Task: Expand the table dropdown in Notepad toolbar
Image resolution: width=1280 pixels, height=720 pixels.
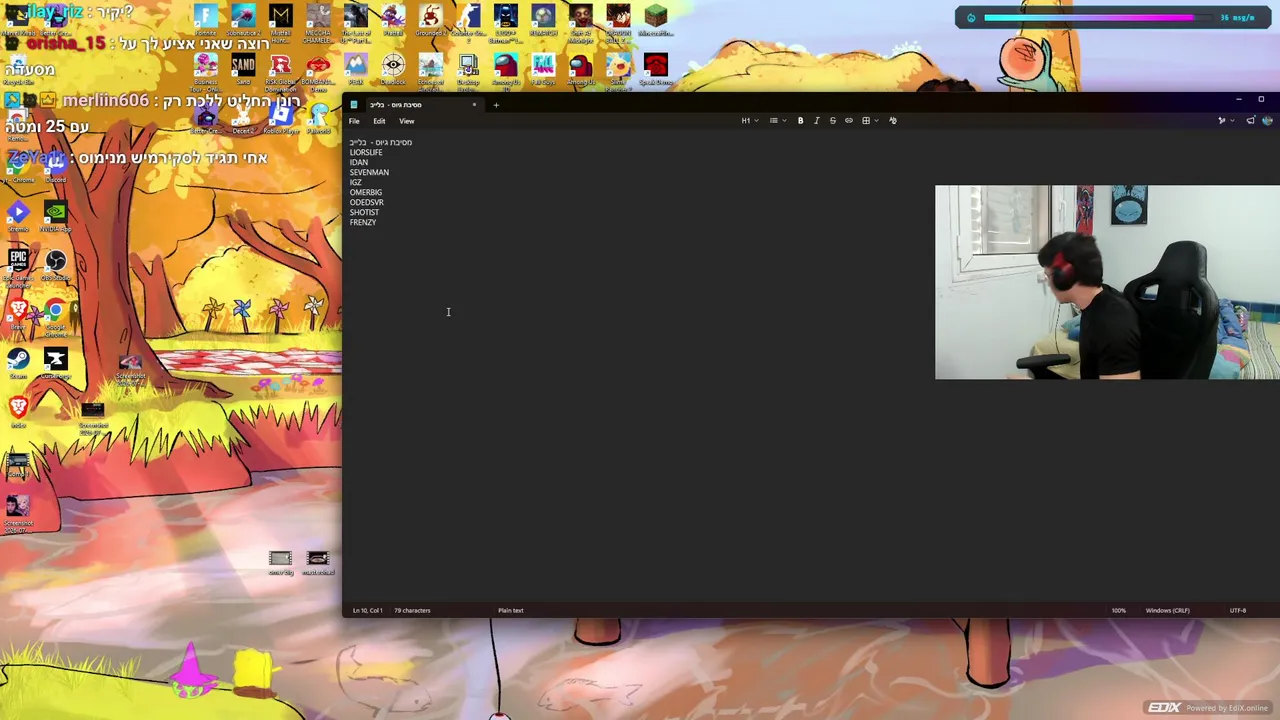Action: (870, 121)
